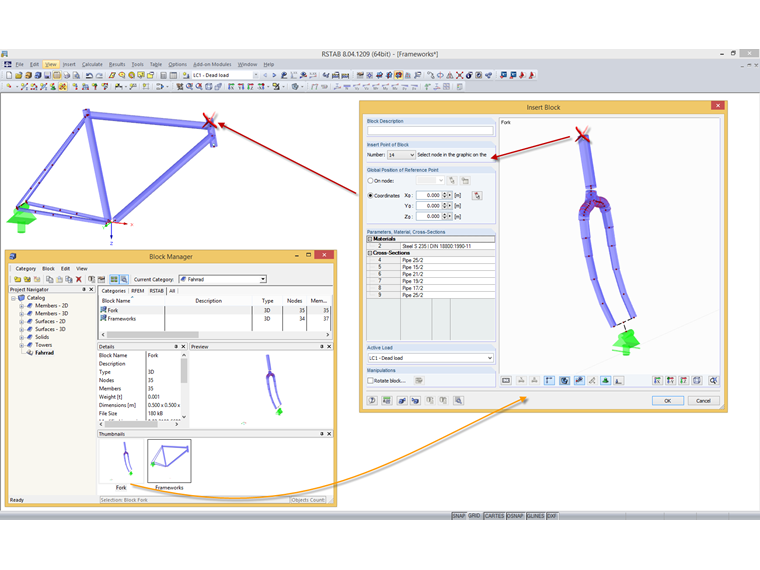Open the Calculate menu
The width and height of the screenshot is (760, 570).
point(92,64)
